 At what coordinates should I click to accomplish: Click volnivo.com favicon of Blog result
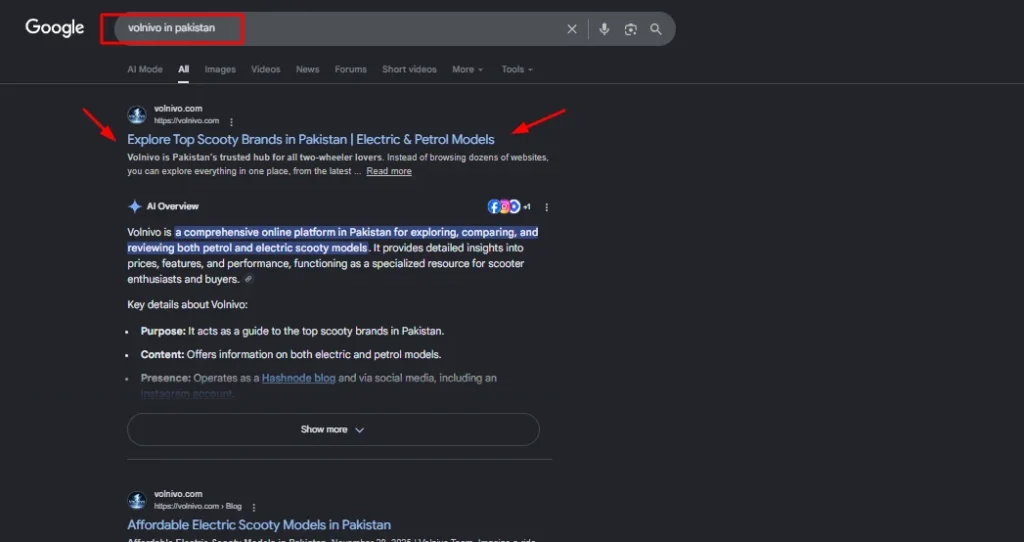click(136, 500)
